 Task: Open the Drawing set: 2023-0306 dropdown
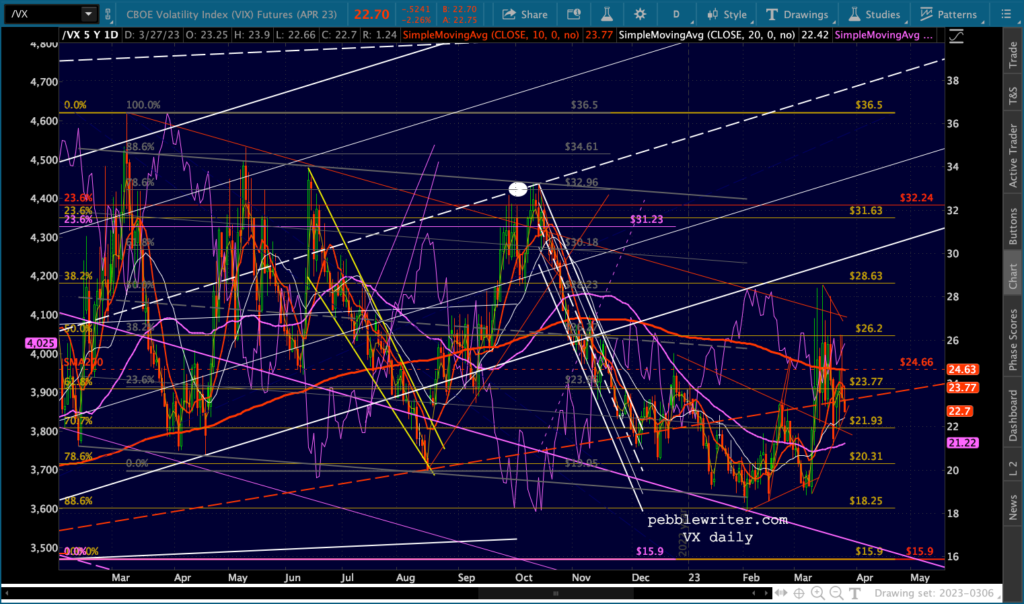pyautogui.click(x=938, y=593)
